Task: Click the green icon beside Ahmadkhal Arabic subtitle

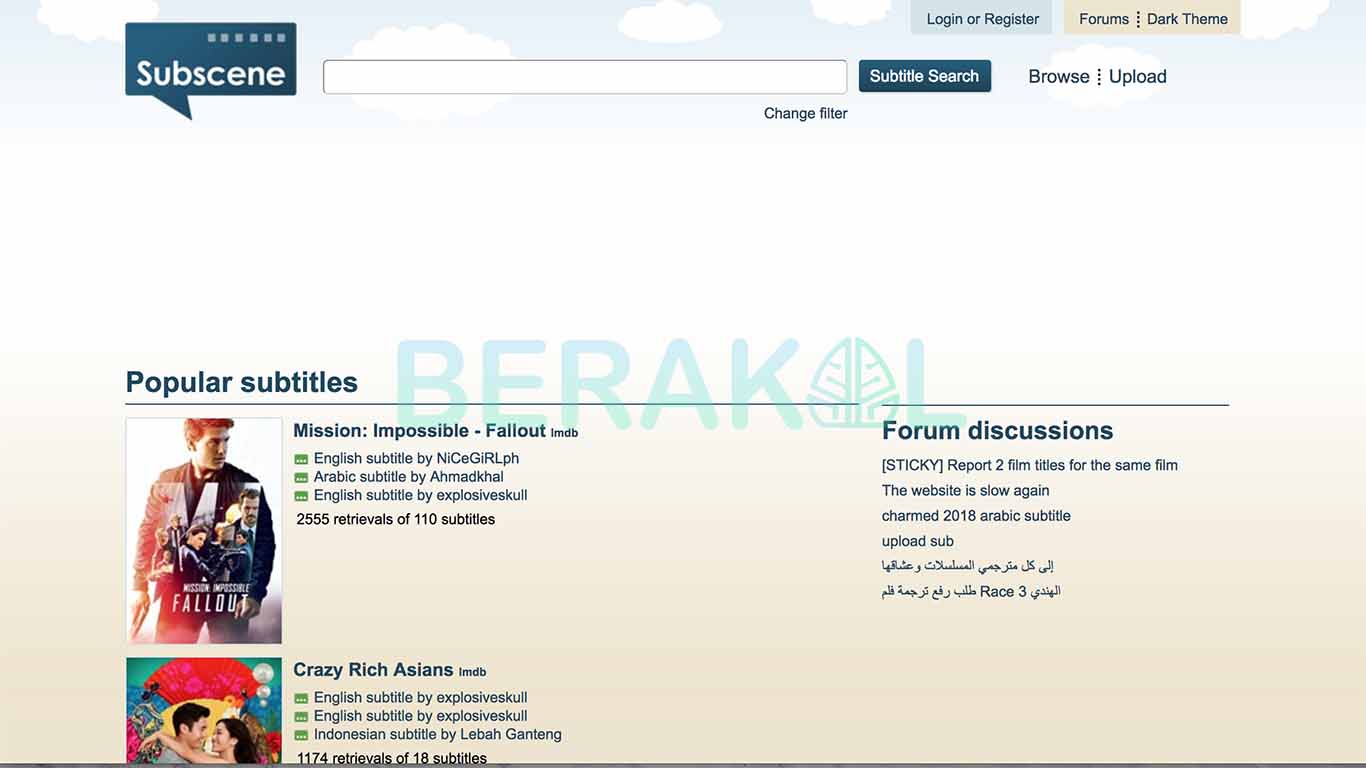Action: tap(301, 478)
